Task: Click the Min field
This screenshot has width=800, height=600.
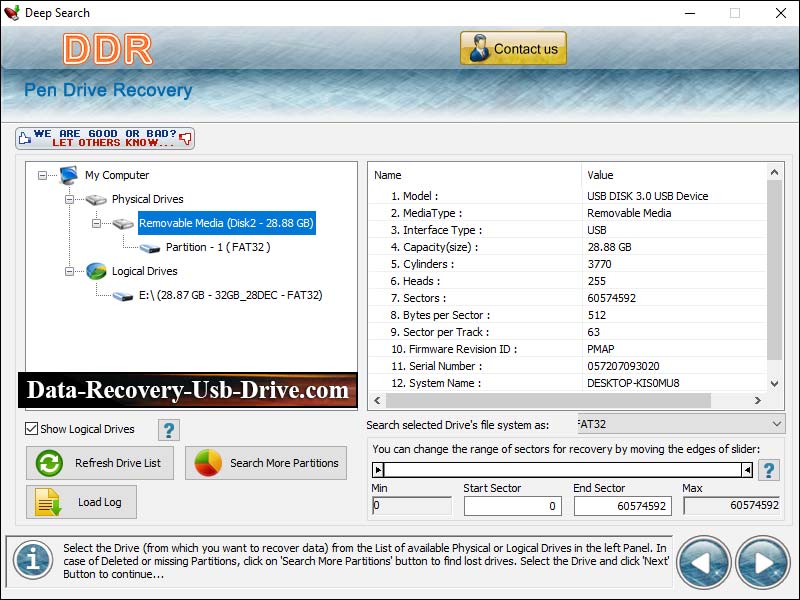Action: point(412,506)
